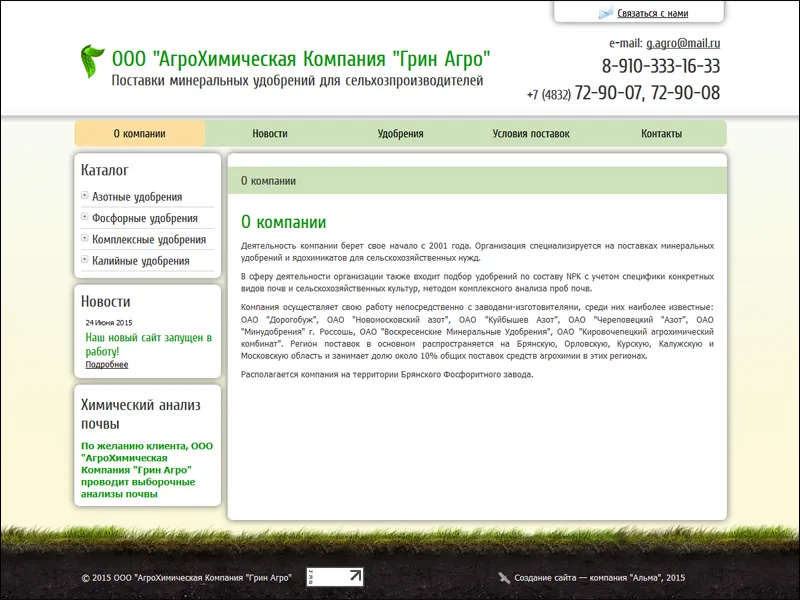This screenshot has width=800, height=600.
Task: Click paragraph mentioning Брянского Фосфоритного завода
Action: (x=387, y=374)
